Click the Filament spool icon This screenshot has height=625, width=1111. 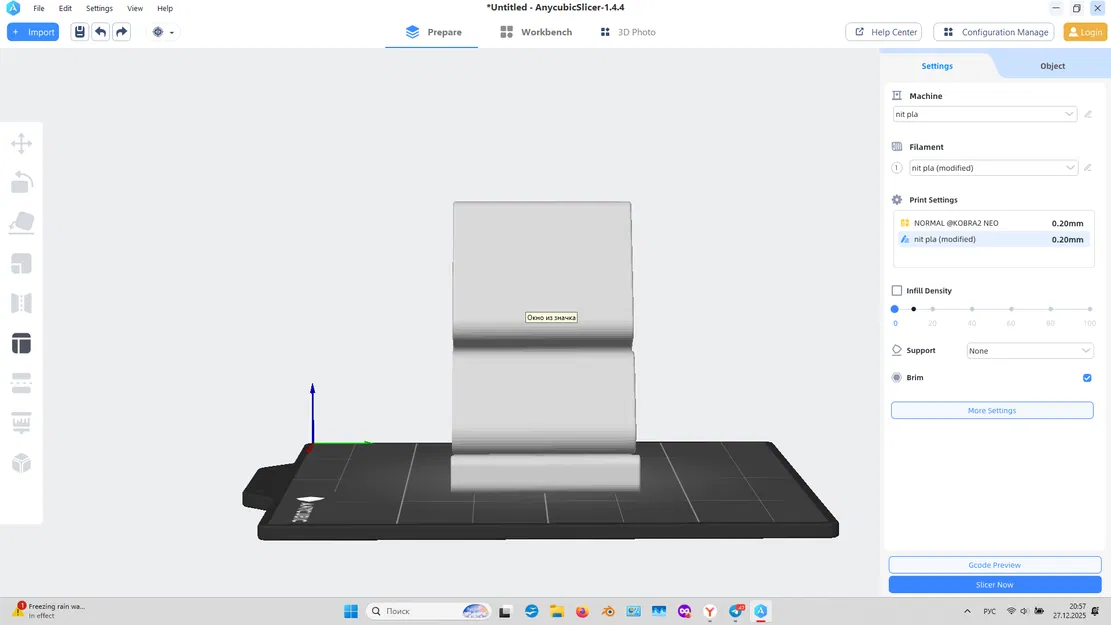click(897, 147)
